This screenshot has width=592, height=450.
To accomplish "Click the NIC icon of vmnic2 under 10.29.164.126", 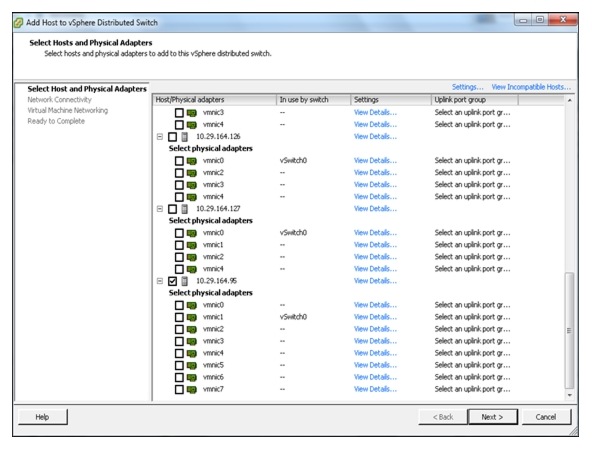I will click(x=192, y=173).
